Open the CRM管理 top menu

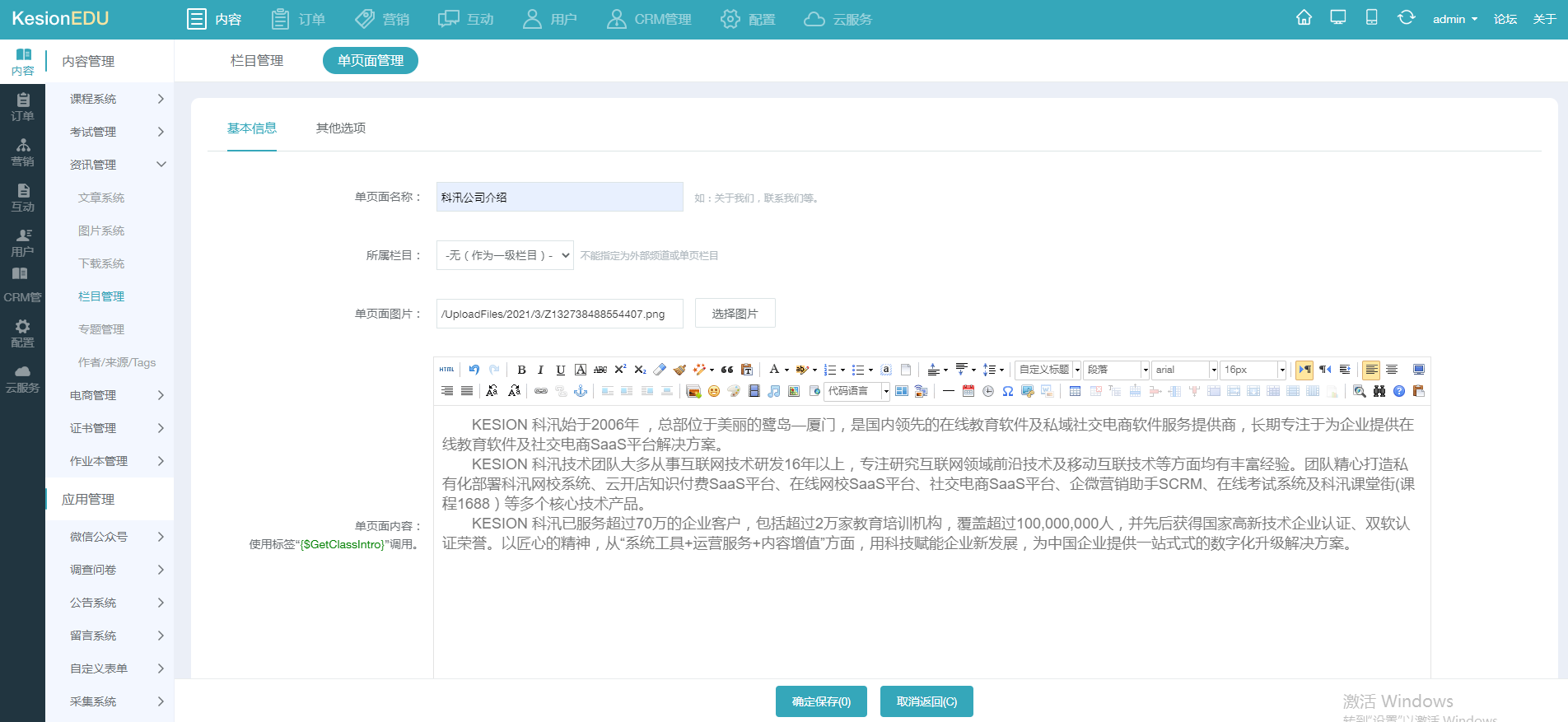point(649,19)
